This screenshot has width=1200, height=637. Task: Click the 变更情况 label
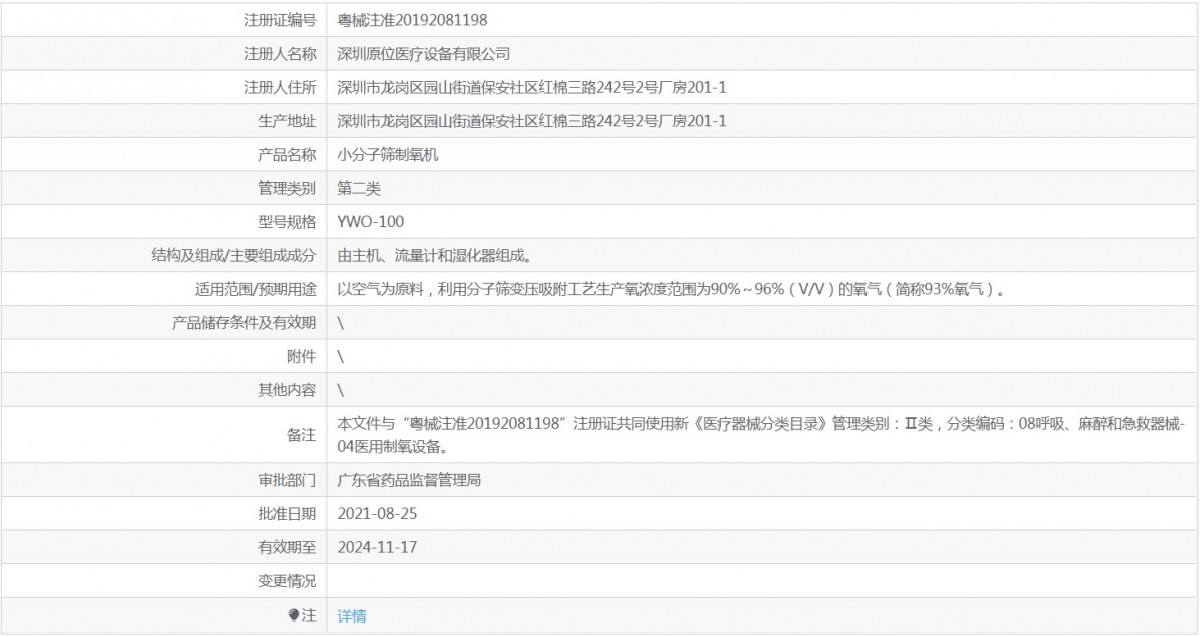(x=287, y=581)
